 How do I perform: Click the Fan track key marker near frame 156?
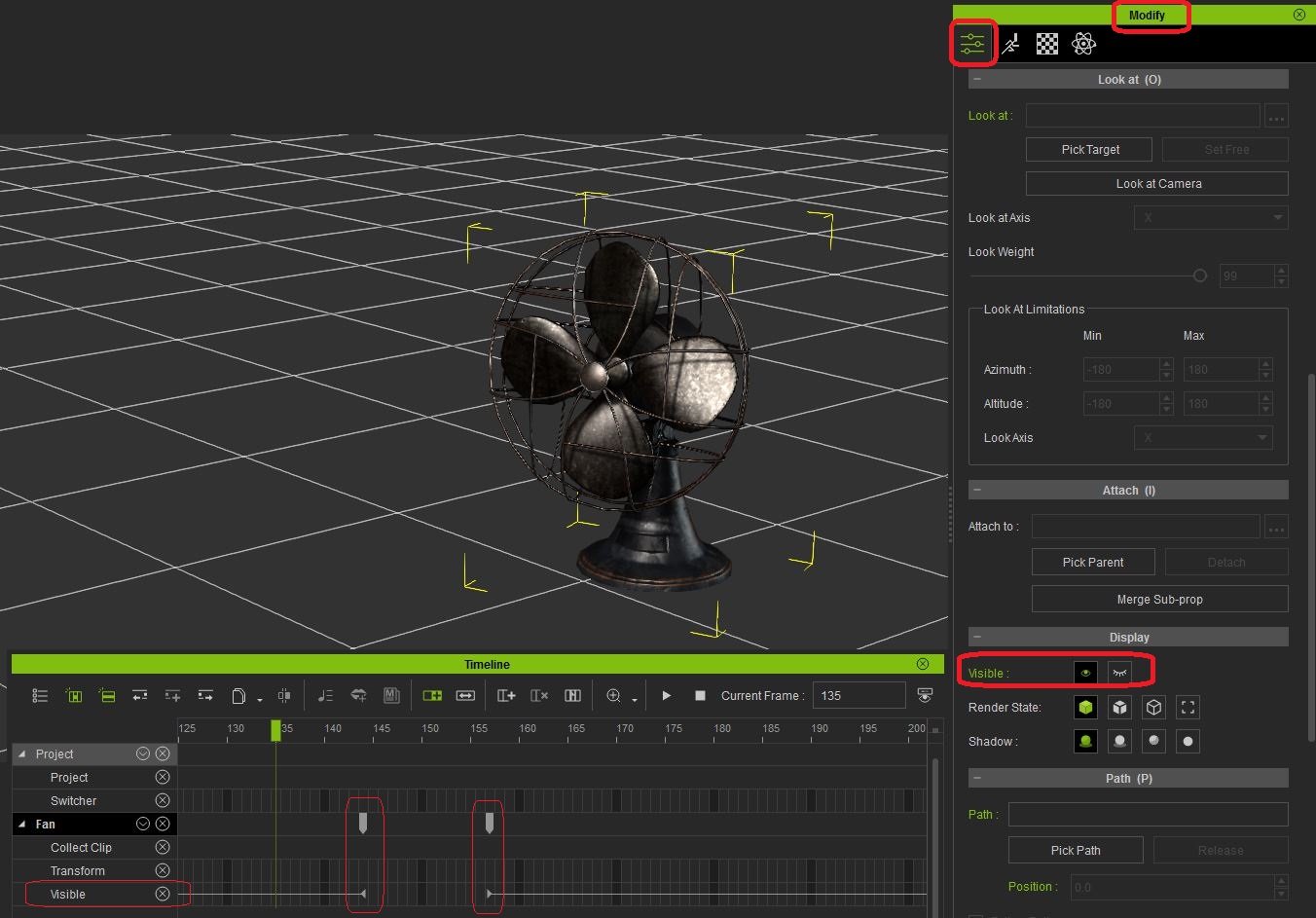click(489, 823)
